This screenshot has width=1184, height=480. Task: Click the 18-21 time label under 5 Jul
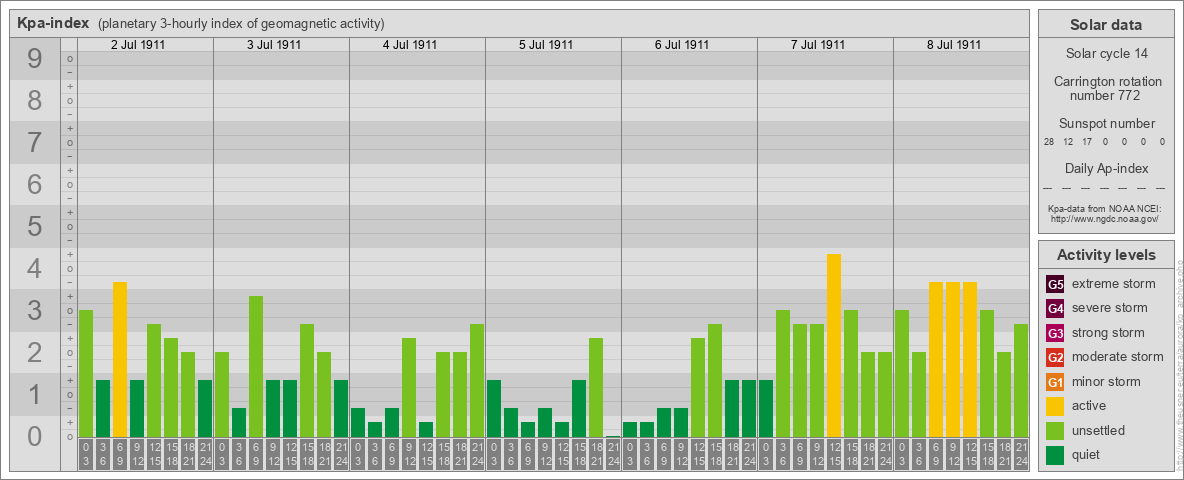point(596,455)
